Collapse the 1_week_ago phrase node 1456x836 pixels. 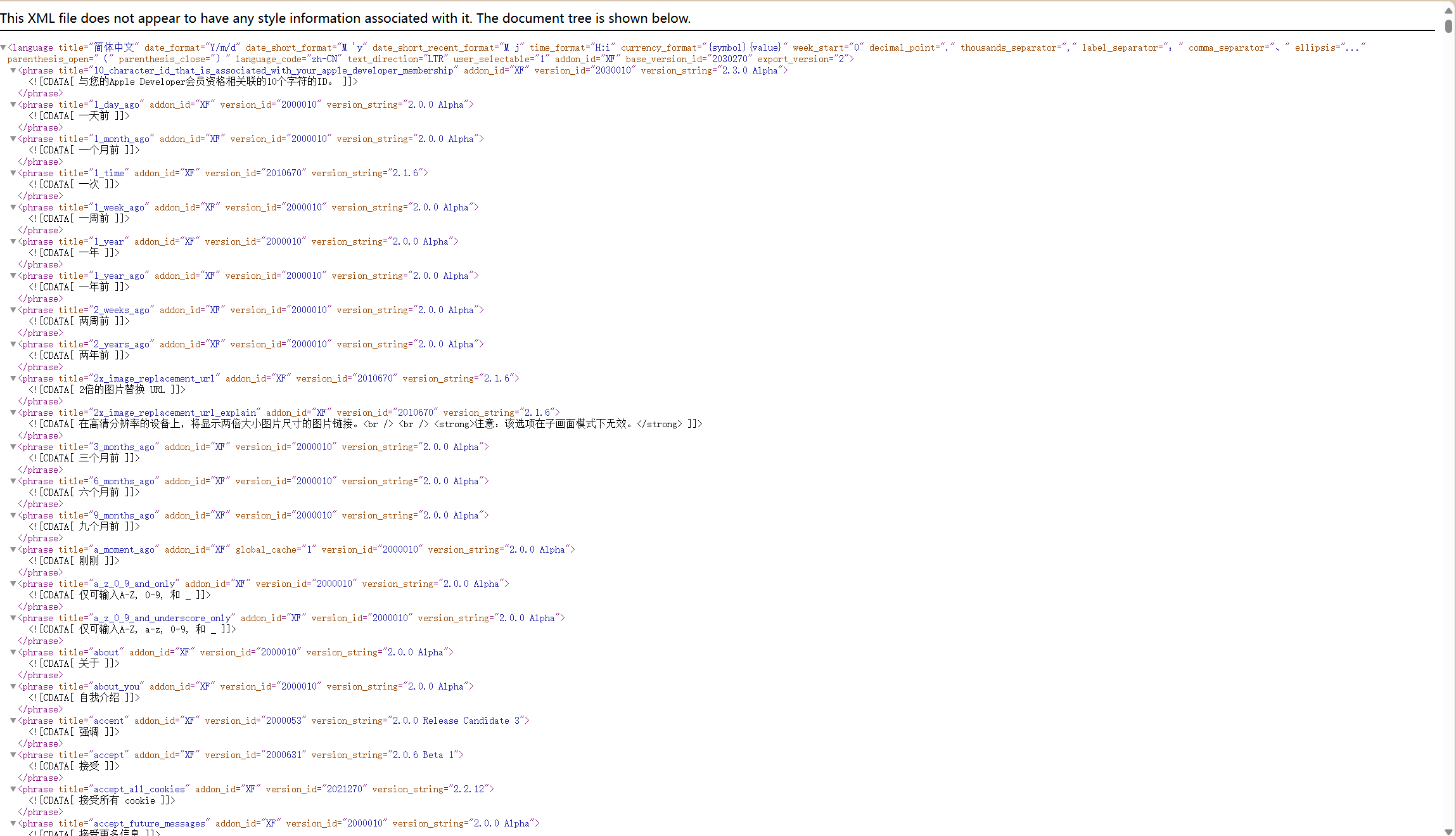pos(13,207)
